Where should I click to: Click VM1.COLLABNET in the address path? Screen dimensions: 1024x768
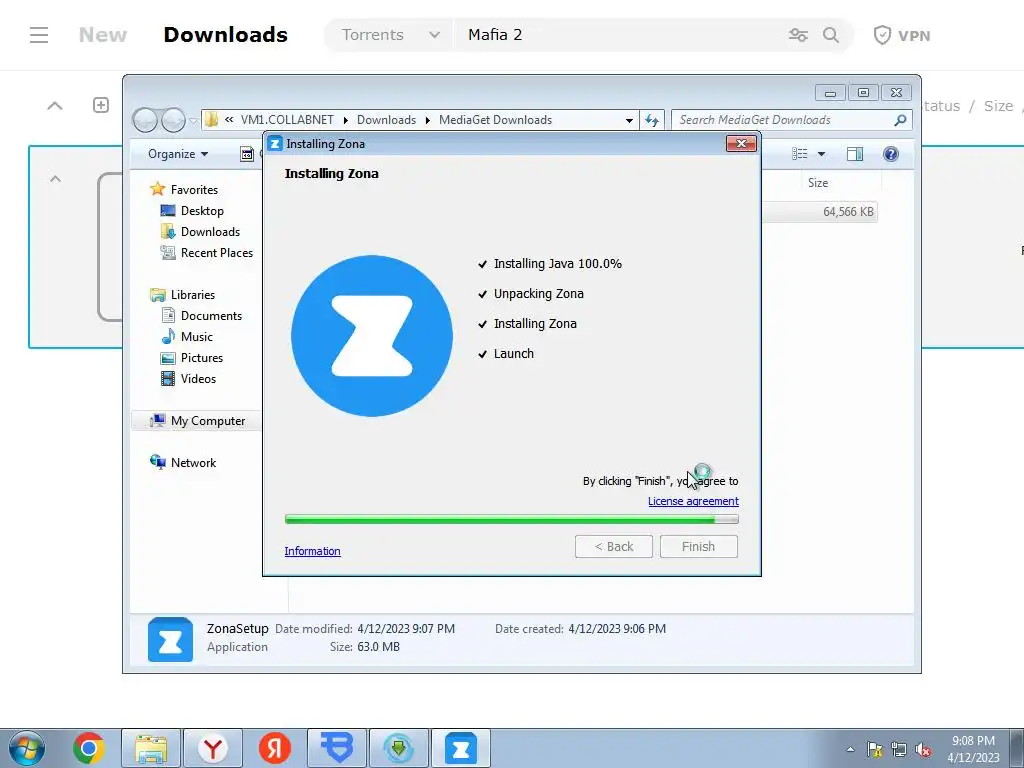[287, 120]
